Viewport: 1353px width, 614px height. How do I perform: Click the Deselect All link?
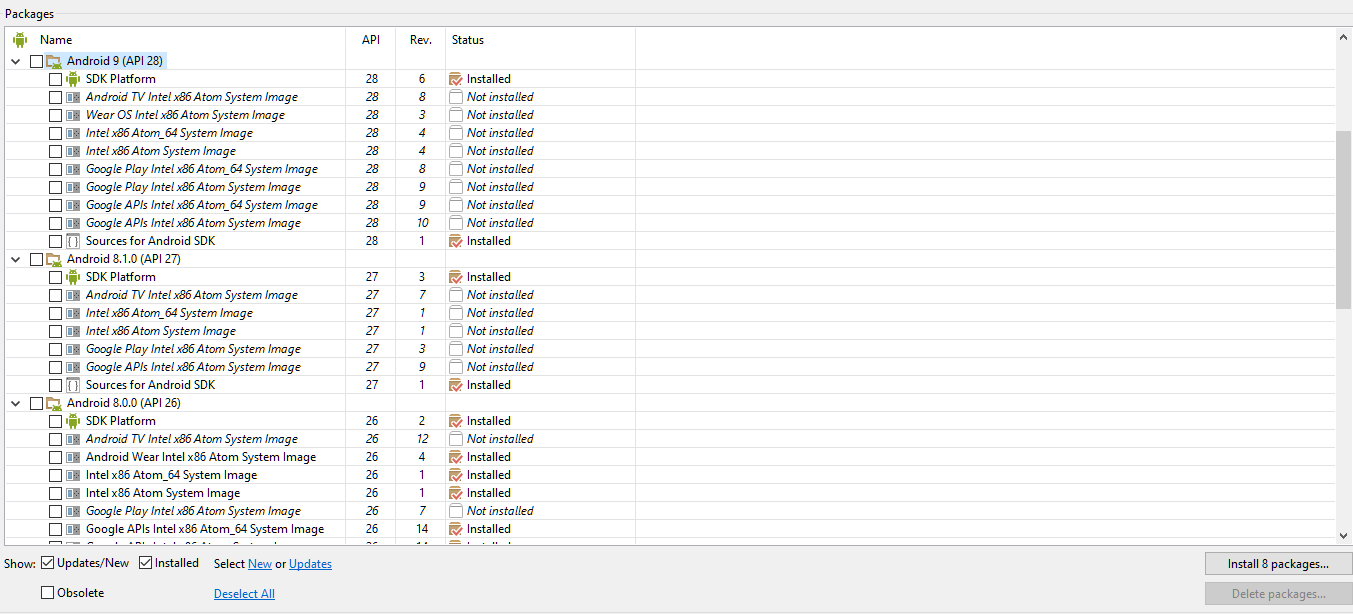pyautogui.click(x=244, y=594)
